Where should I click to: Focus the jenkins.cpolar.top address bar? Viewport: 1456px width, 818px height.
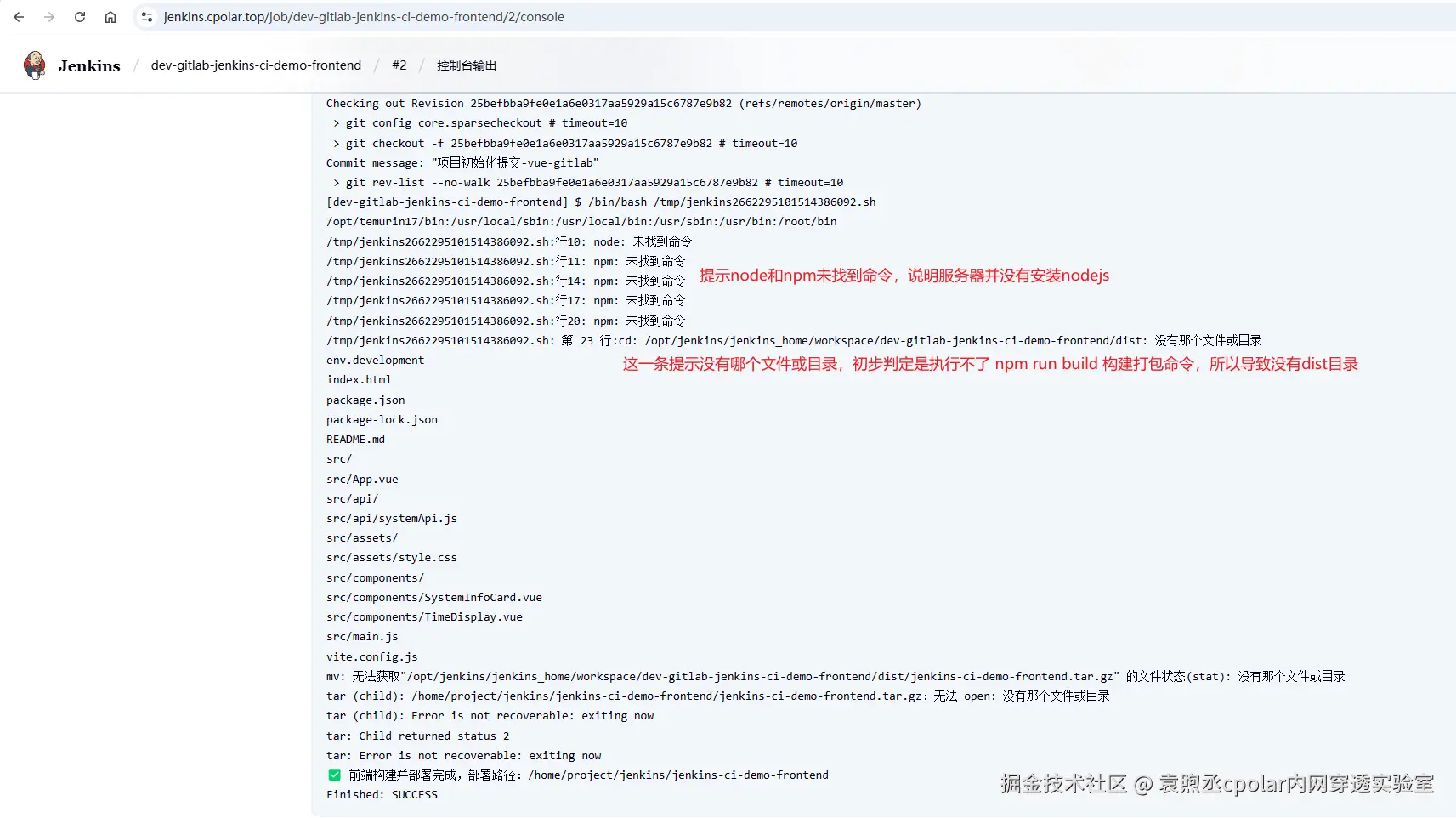tap(364, 17)
